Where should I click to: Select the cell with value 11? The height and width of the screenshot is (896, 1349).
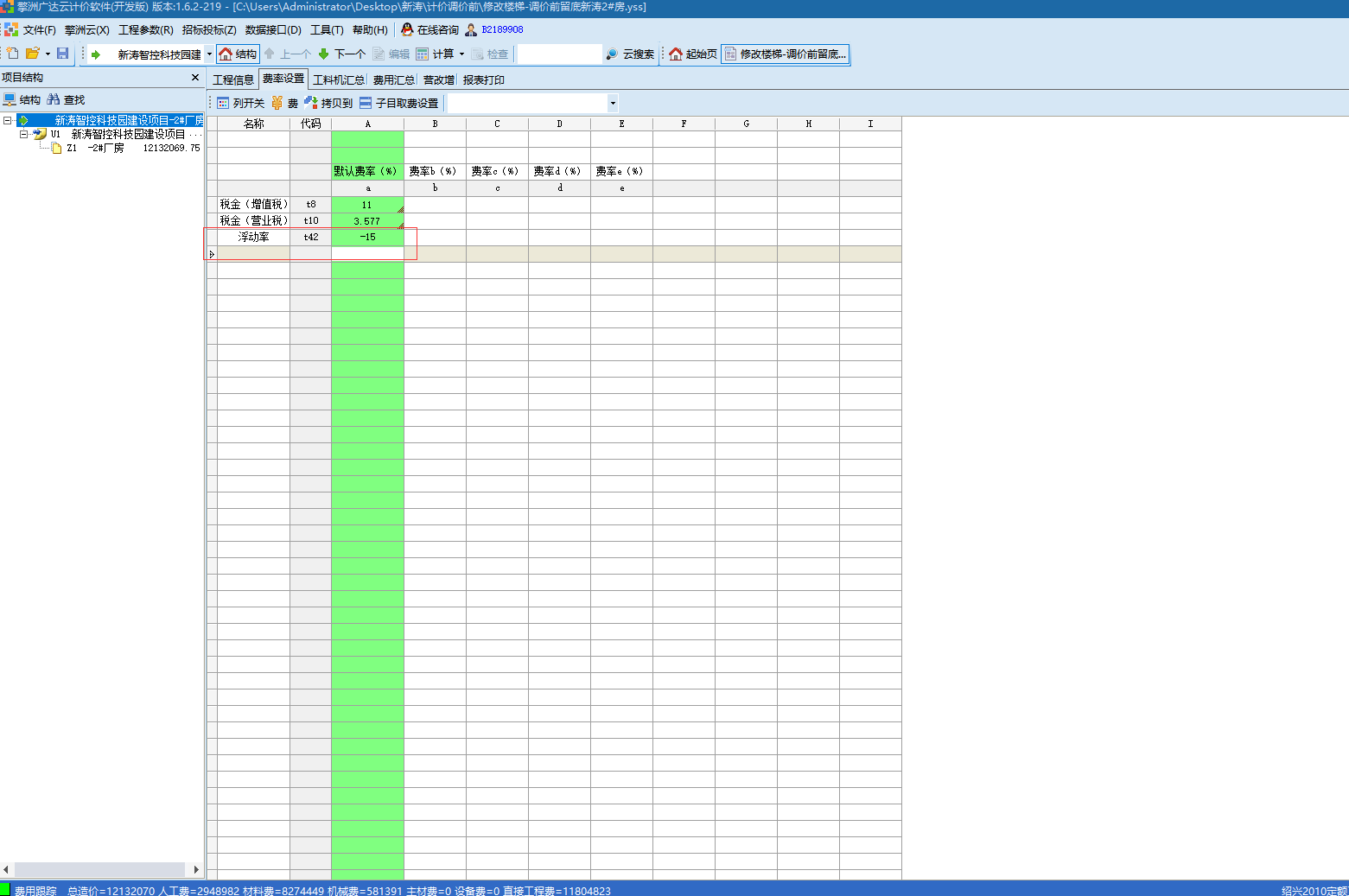[367, 205]
